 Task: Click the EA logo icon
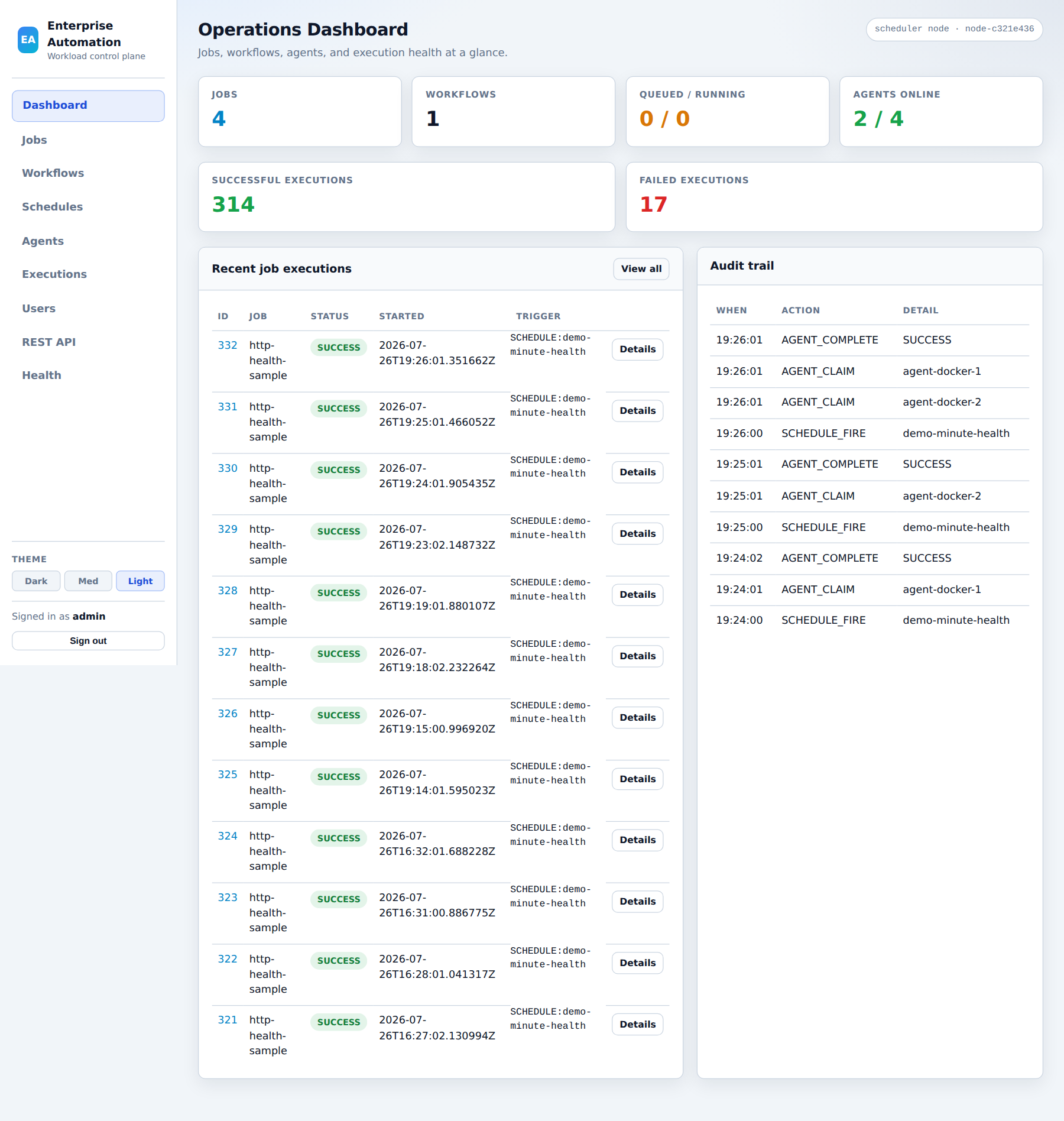28,40
